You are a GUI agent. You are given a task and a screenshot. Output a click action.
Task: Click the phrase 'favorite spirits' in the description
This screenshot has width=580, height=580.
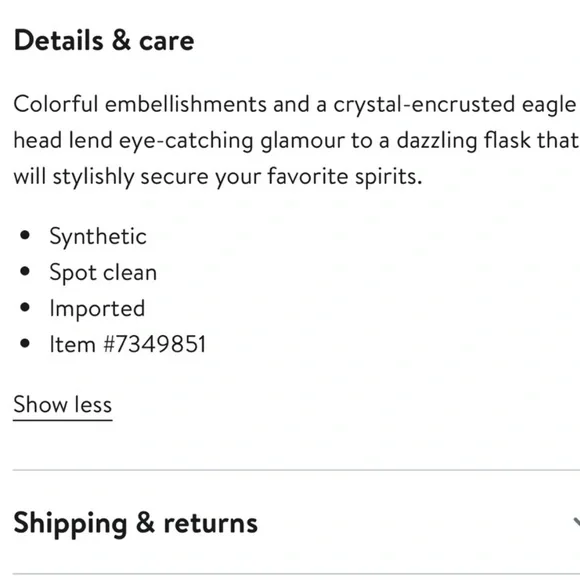coord(345,176)
